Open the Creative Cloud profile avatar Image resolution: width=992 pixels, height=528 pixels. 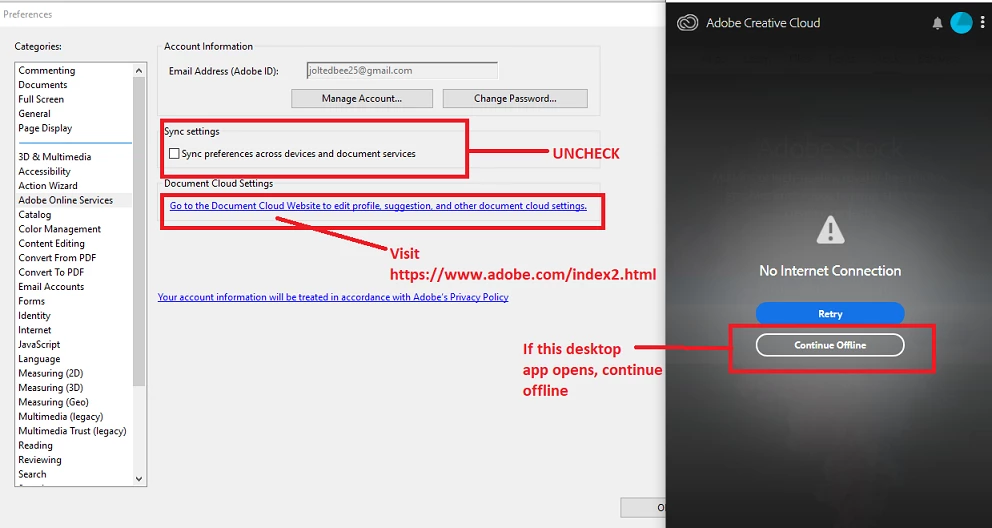[961, 23]
